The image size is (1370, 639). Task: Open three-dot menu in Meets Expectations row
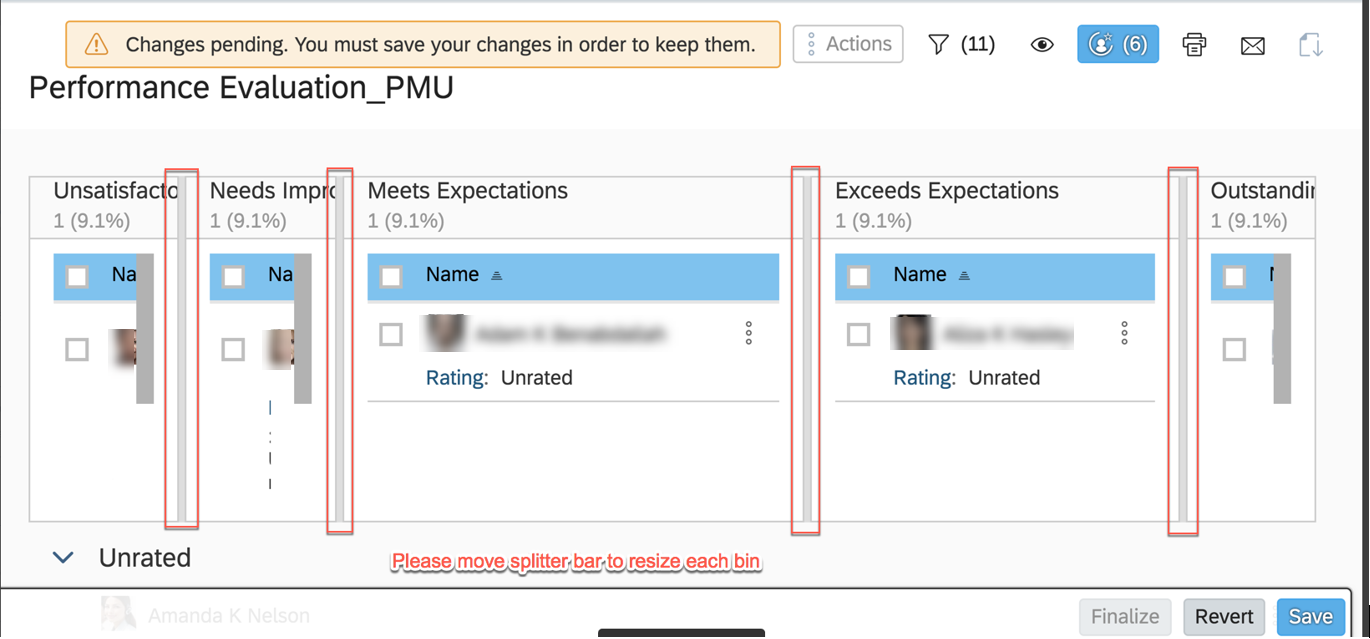(x=748, y=333)
